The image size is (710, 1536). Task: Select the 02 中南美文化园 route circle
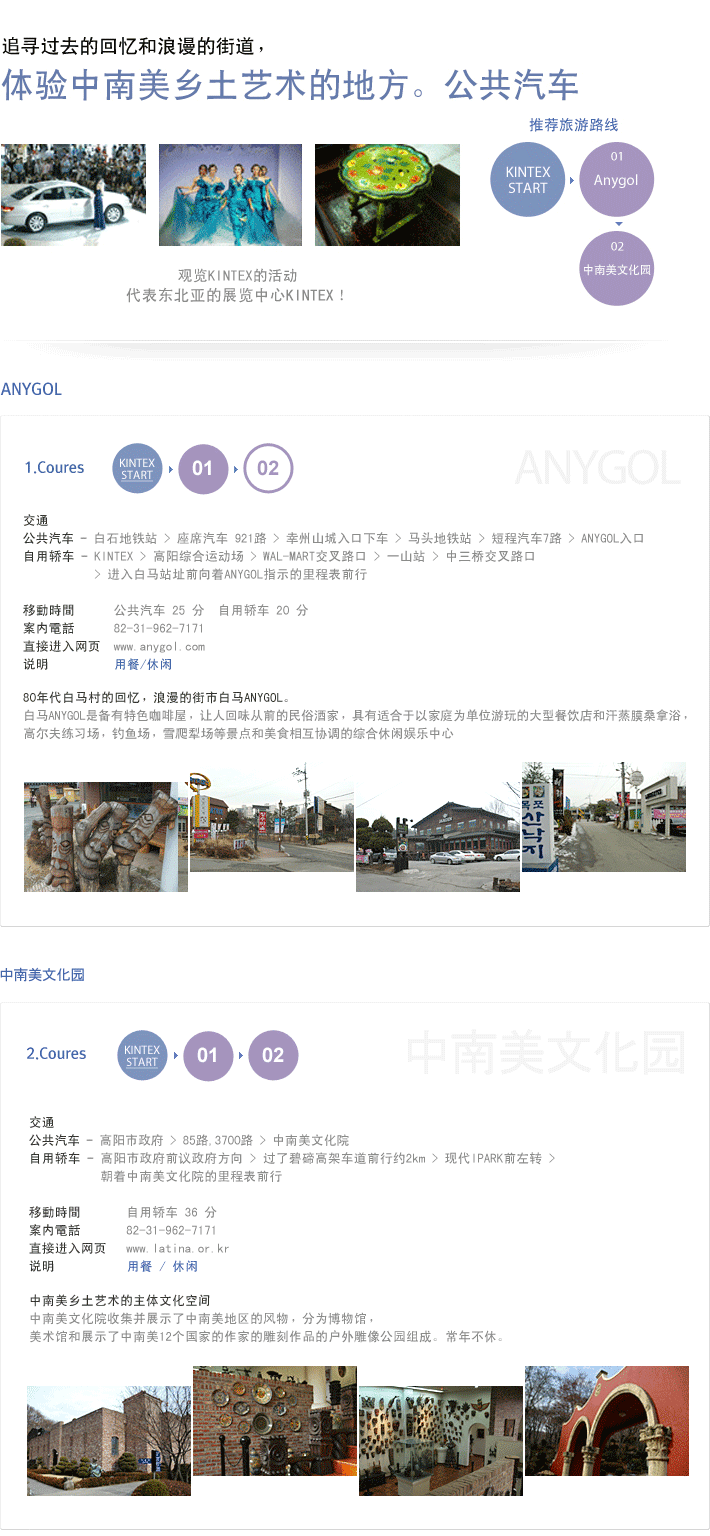(x=616, y=269)
